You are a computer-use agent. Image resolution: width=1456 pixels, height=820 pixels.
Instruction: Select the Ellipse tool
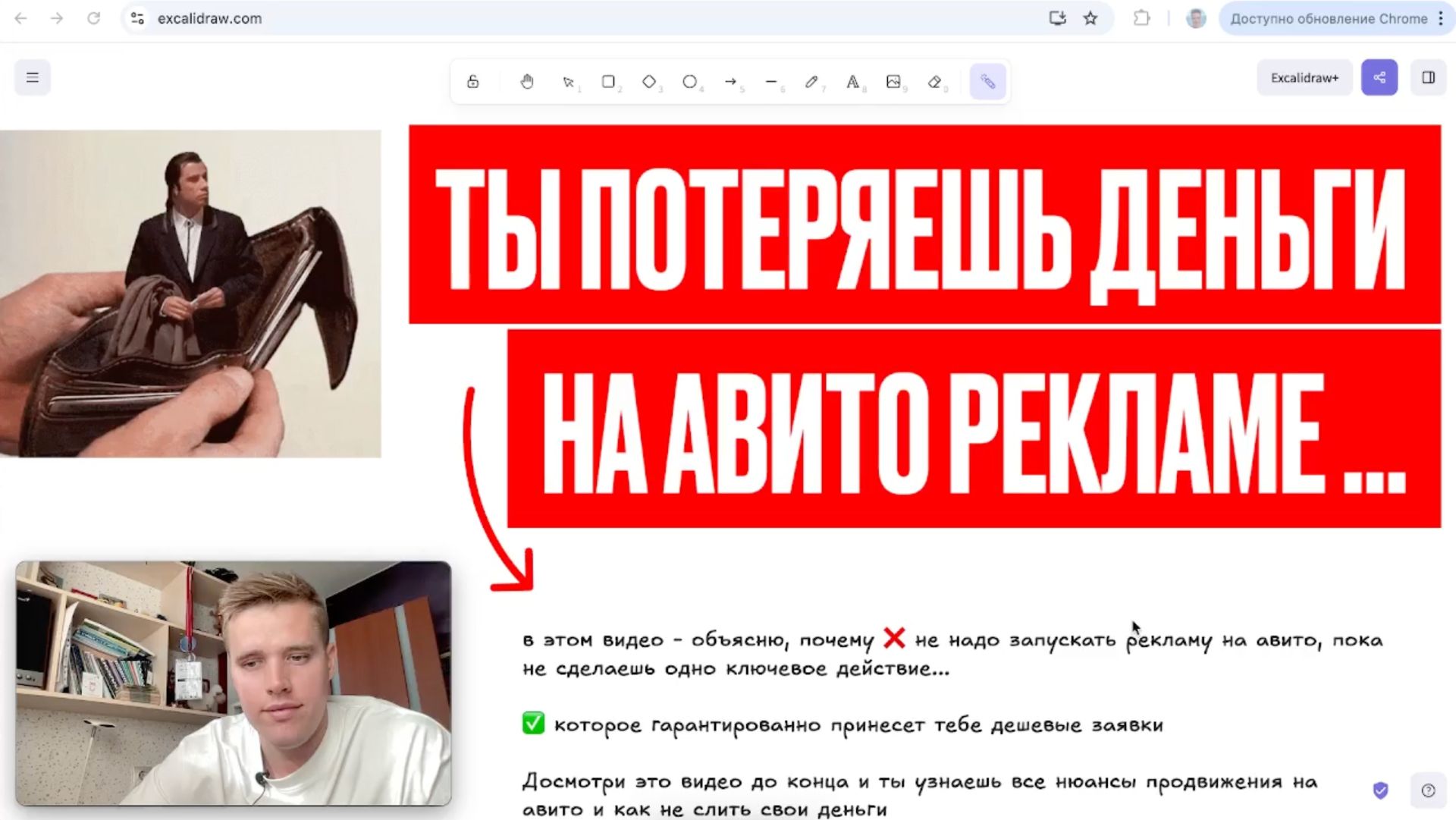click(x=690, y=81)
